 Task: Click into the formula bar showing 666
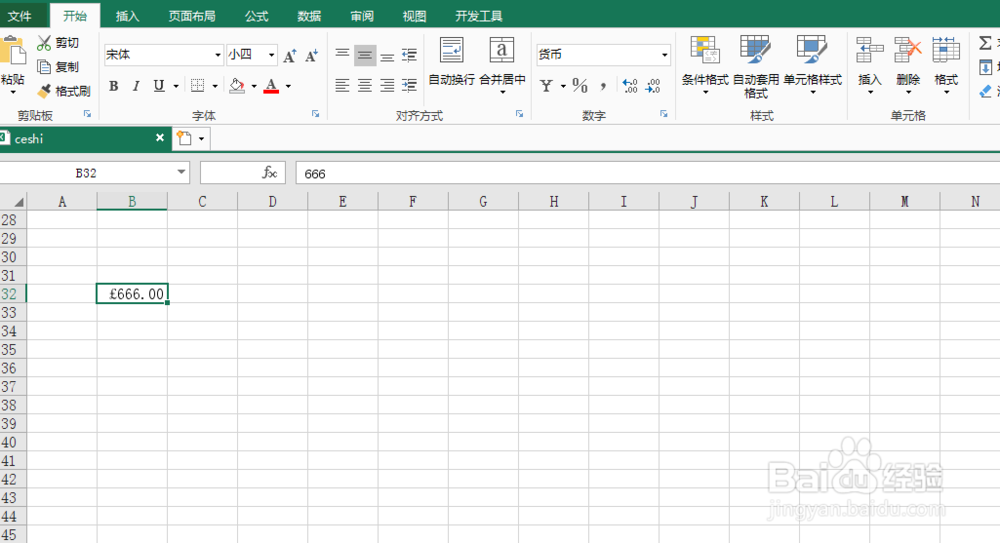(647, 174)
